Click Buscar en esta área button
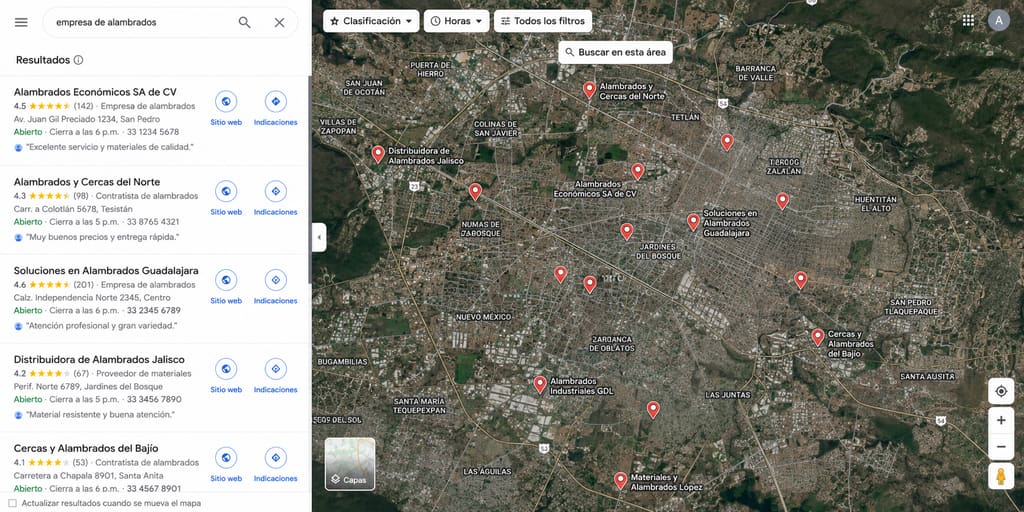This screenshot has width=1024, height=512. pyautogui.click(x=615, y=52)
